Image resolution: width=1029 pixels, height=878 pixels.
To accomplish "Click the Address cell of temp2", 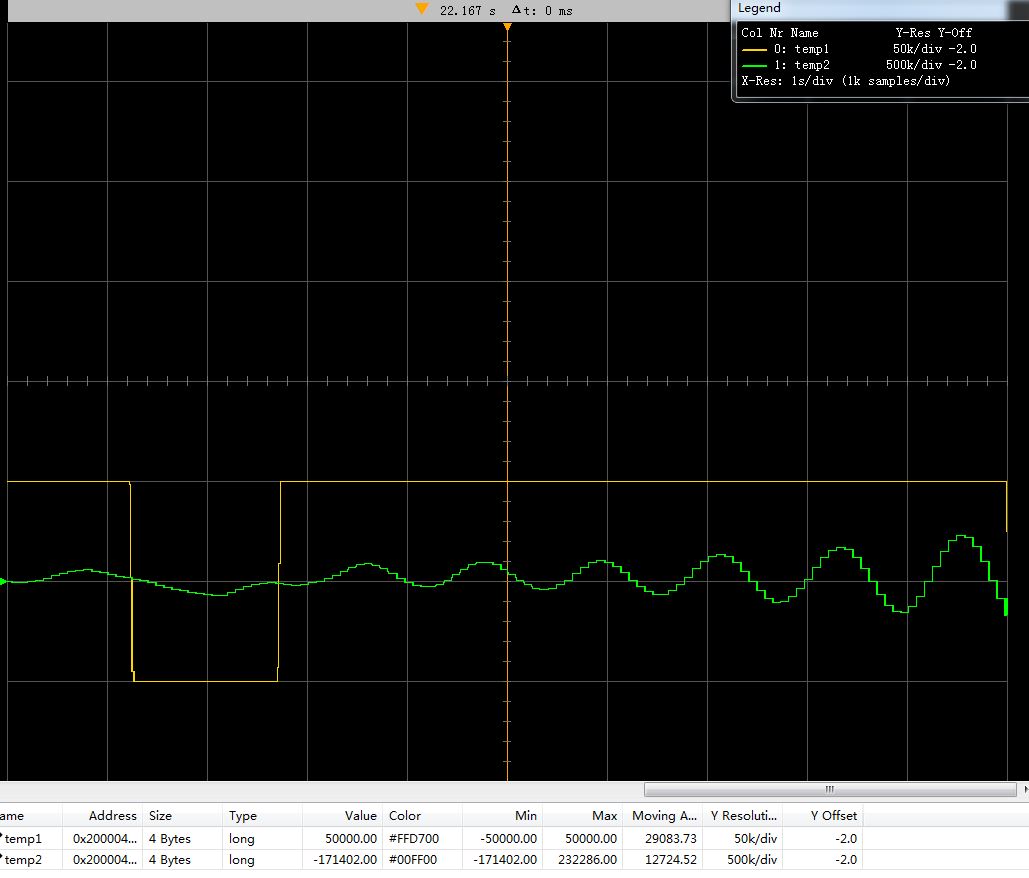I will point(102,860).
